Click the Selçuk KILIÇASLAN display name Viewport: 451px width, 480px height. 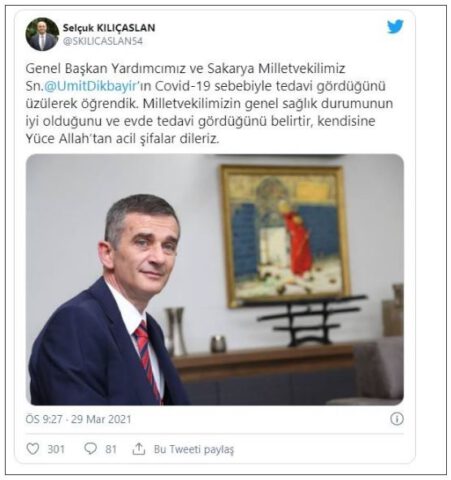point(109,28)
